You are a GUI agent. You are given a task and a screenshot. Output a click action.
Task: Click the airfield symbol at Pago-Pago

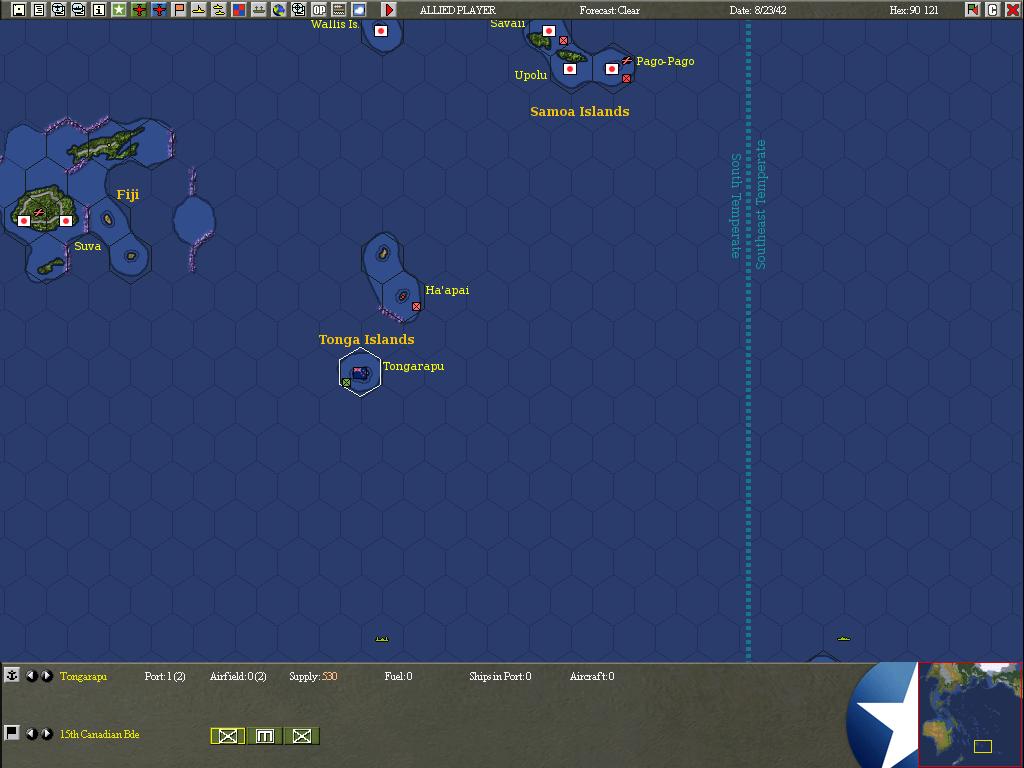[x=626, y=60]
